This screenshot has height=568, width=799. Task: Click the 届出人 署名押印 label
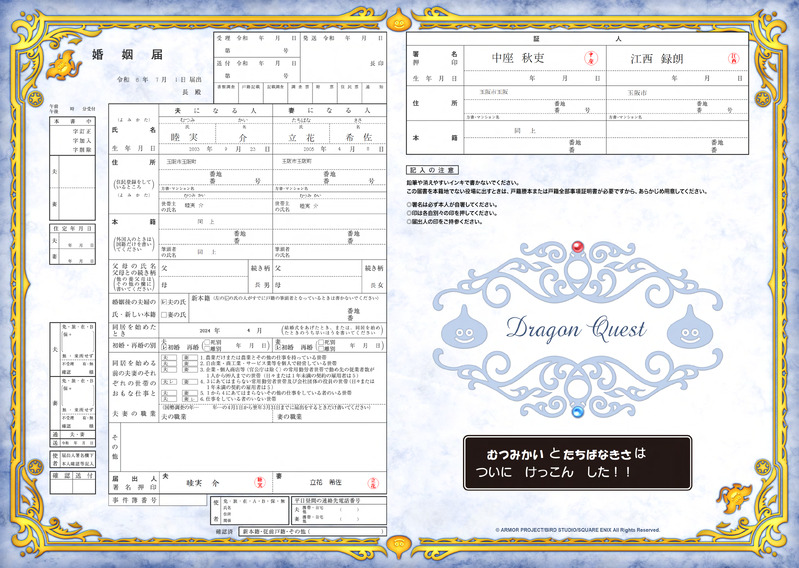(134, 483)
